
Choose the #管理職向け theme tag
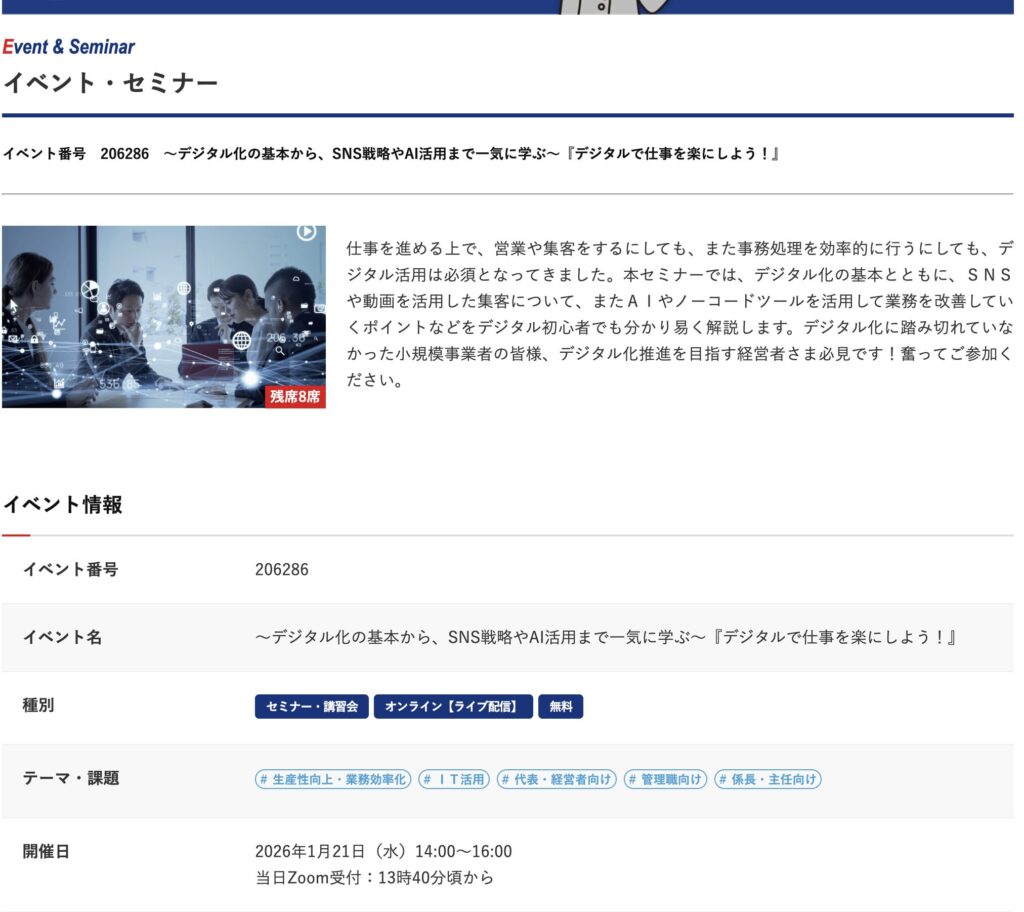pos(665,779)
